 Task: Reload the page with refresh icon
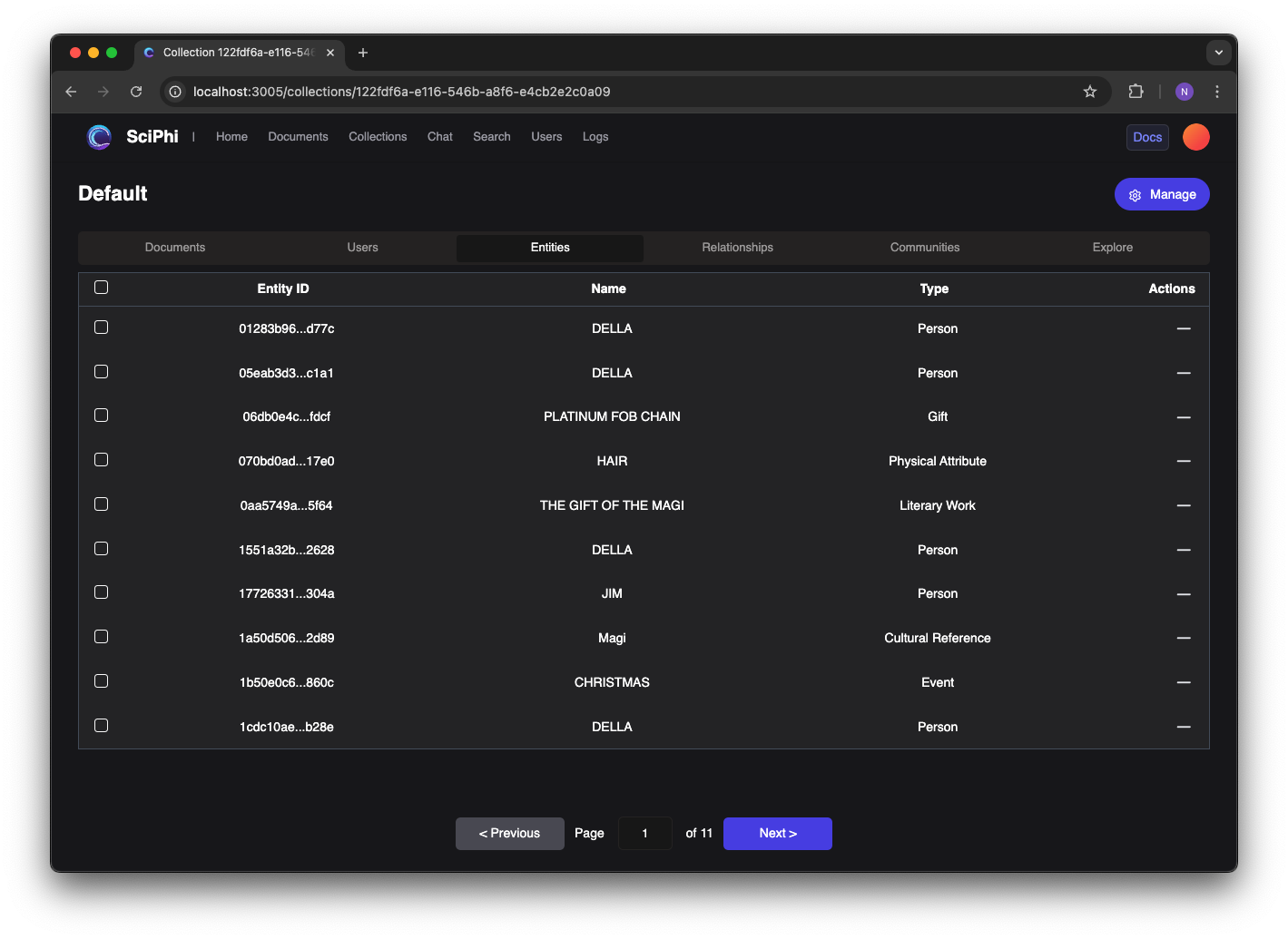click(136, 92)
